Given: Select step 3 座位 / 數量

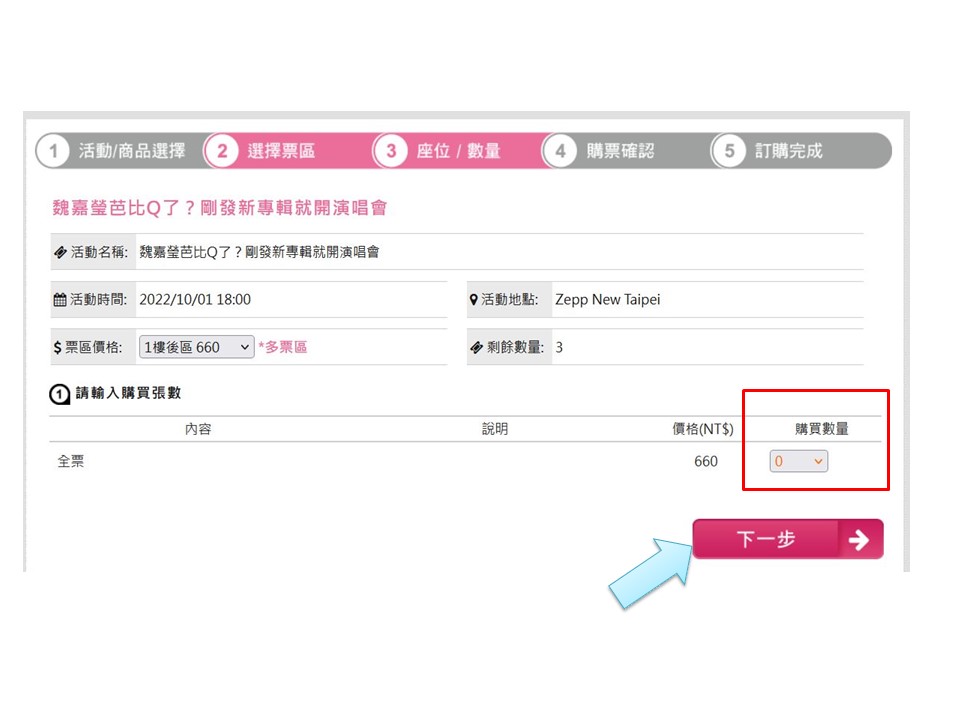Looking at the screenshot, I should [457, 151].
